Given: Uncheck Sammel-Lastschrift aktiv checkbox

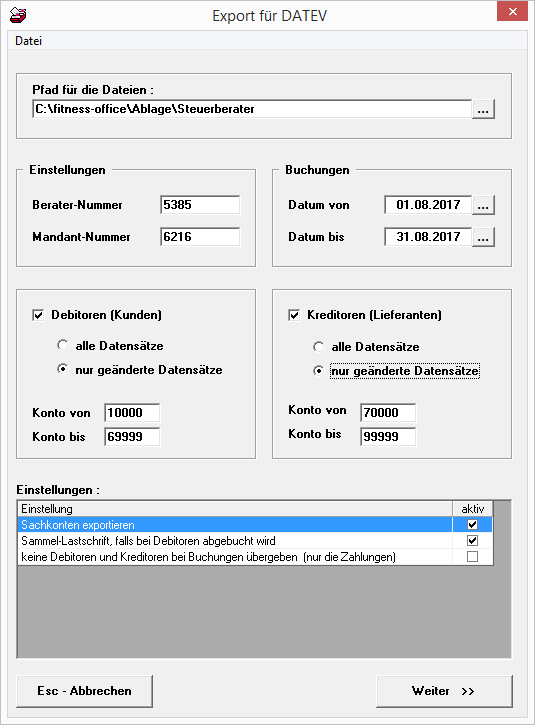Looking at the screenshot, I should [x=472, y=541].
